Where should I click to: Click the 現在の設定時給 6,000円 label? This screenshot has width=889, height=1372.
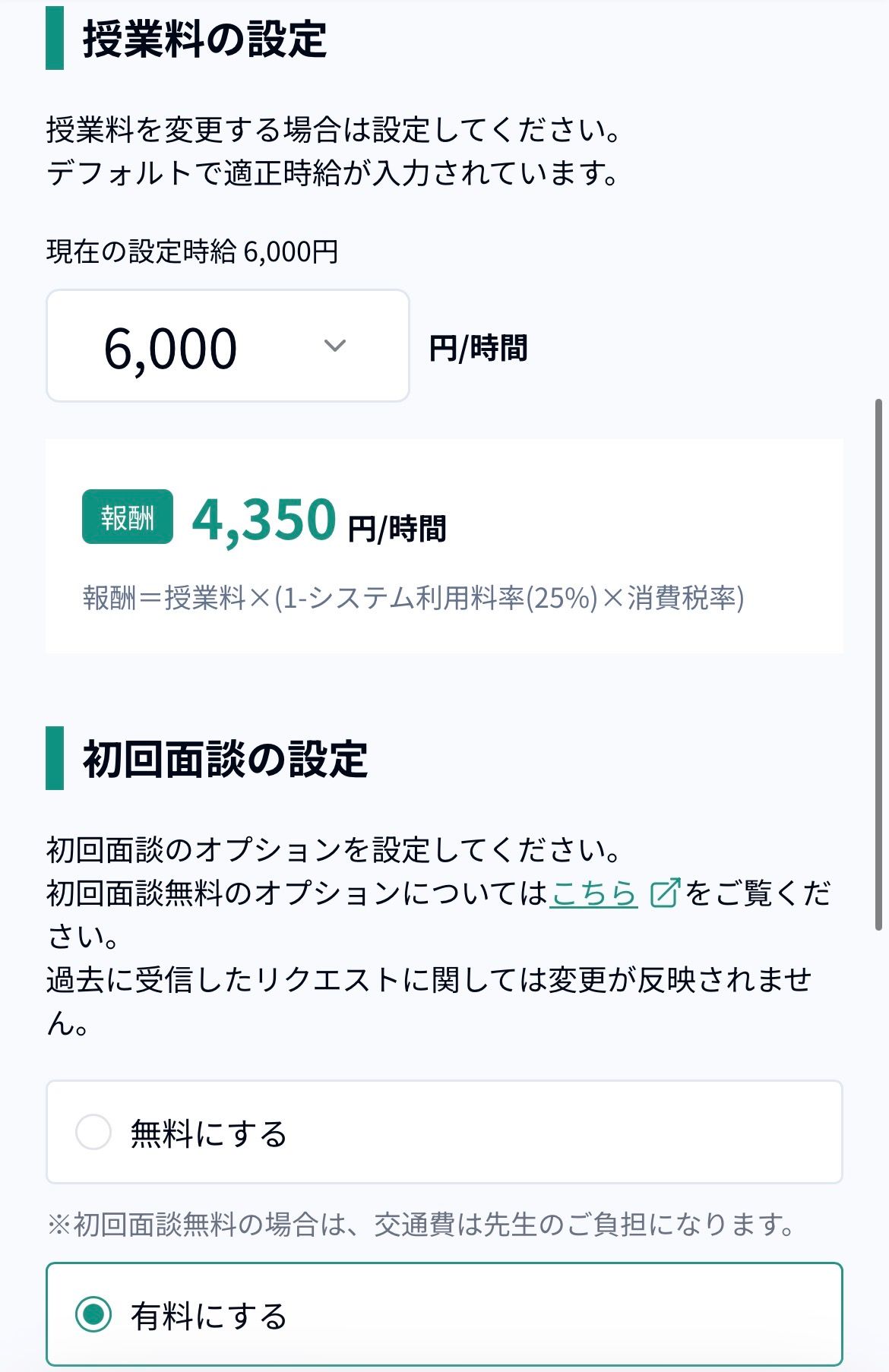192,251
